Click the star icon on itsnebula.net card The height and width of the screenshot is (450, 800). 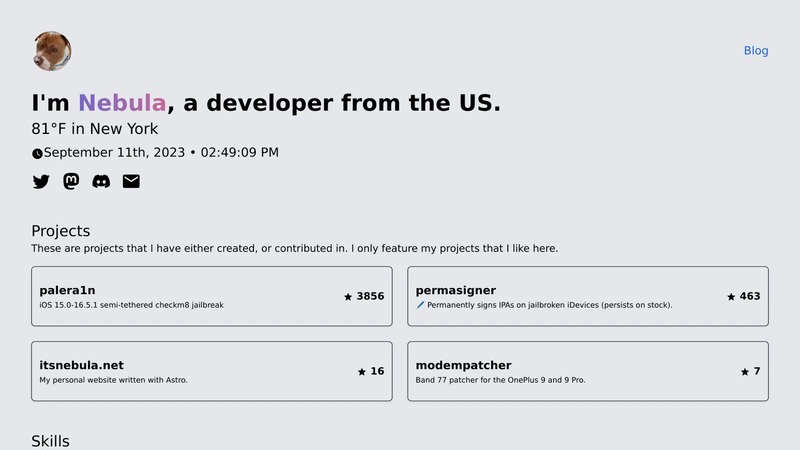(x=362, y=371)
